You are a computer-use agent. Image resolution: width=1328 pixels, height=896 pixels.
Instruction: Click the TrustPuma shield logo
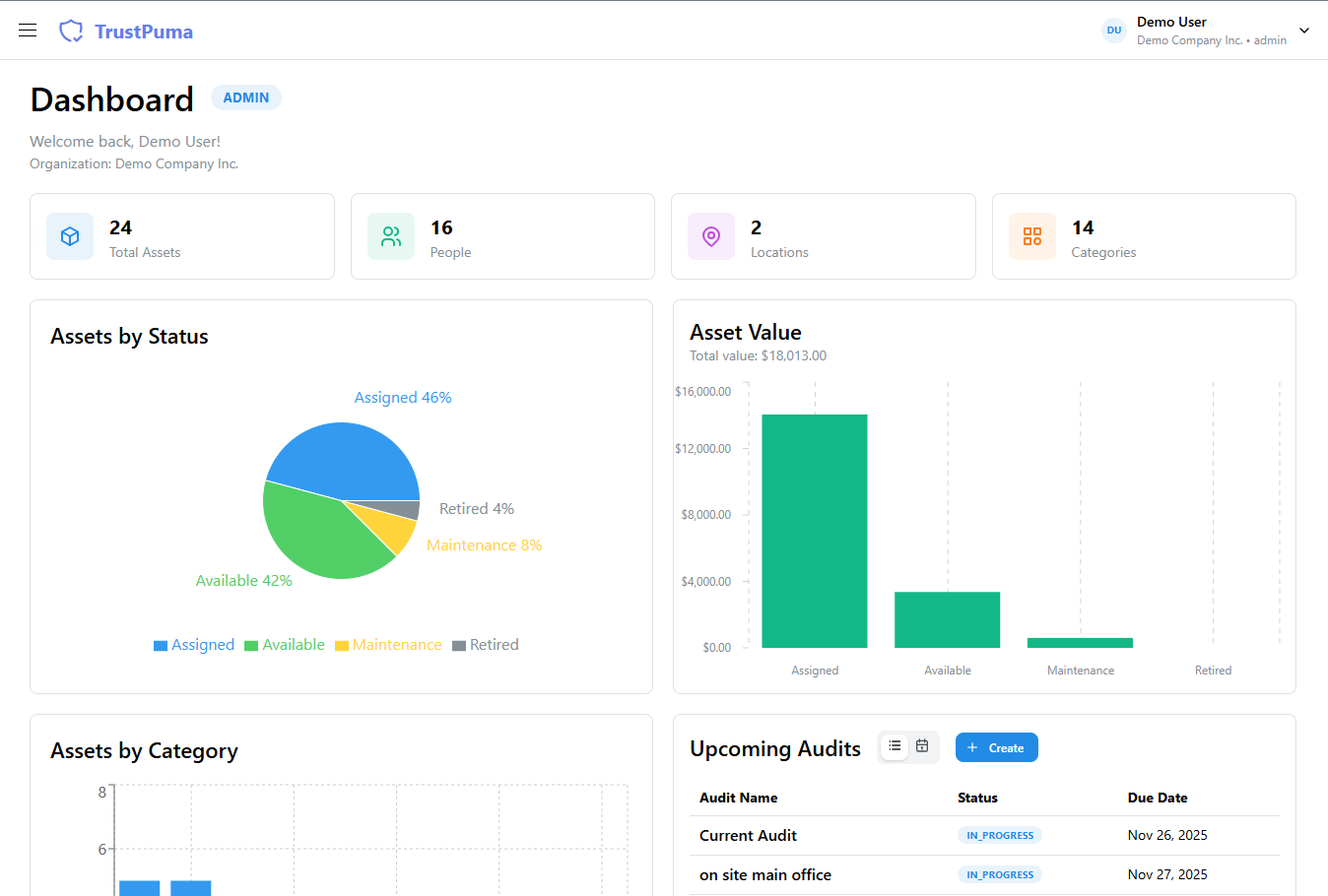(x=71, y=32)
